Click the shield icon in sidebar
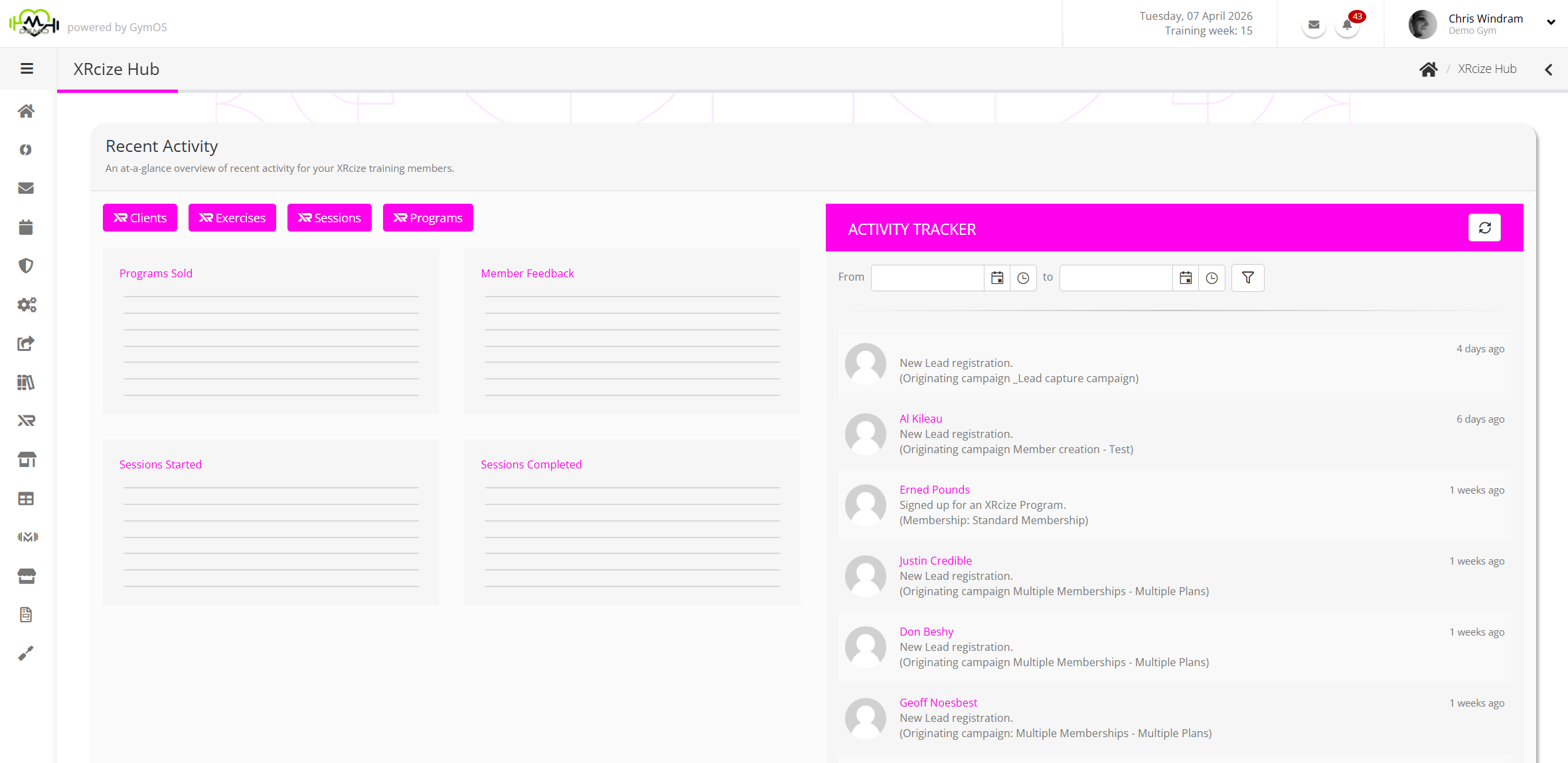This screenshot has width=1568, height=763. (x=26, y=266)
